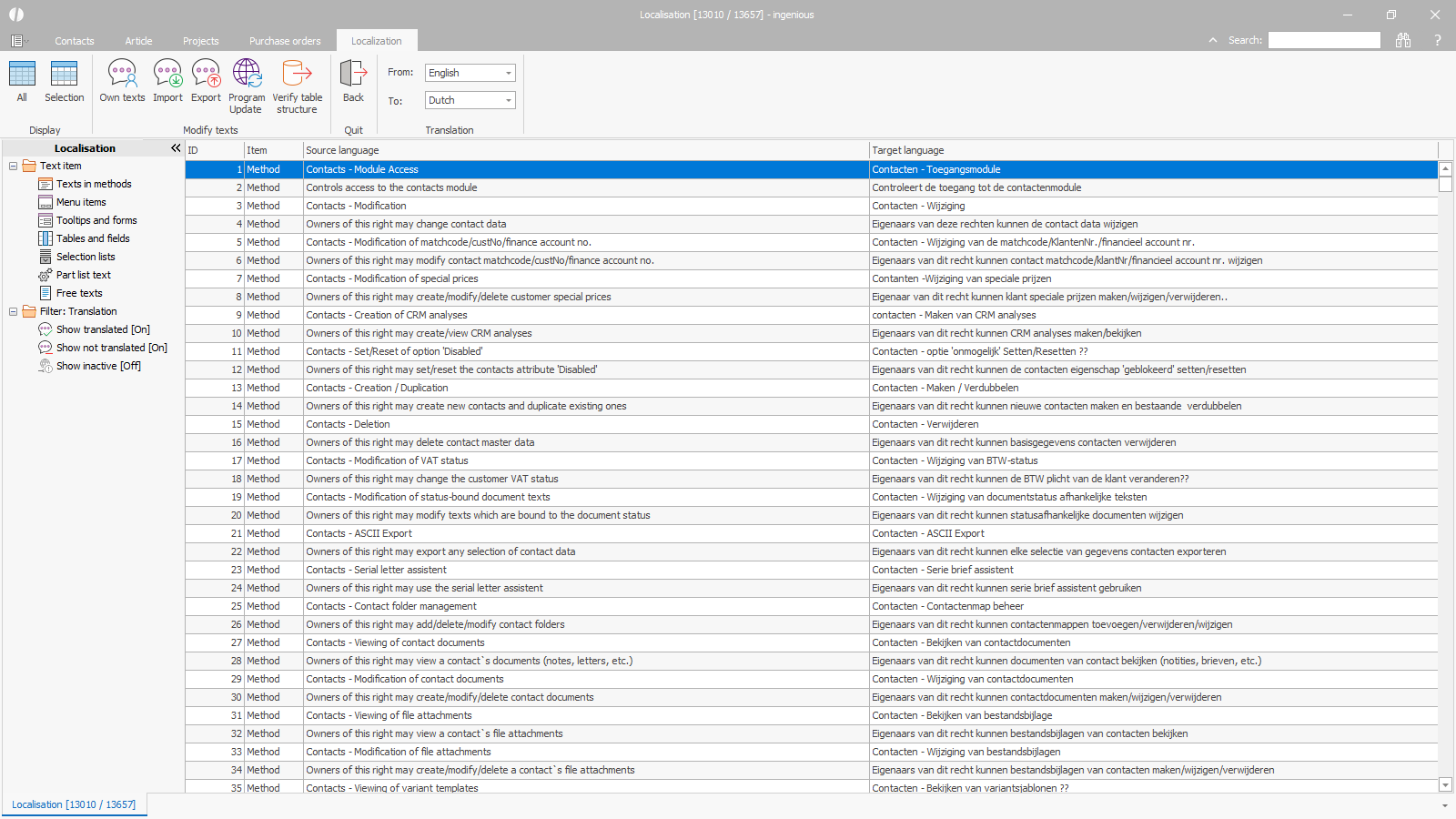Open the Projects ribbon tab

[x=200, y=41]
